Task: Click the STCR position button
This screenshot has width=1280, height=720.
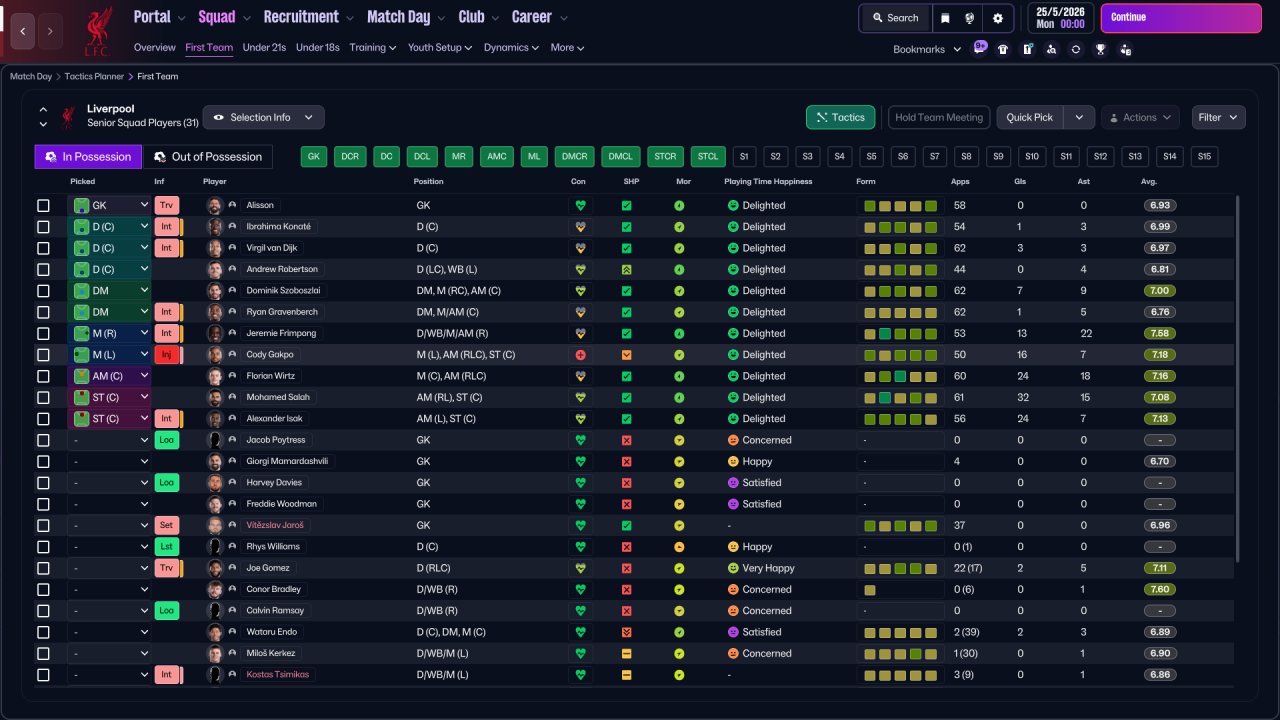Action: [x=665, y=156]
